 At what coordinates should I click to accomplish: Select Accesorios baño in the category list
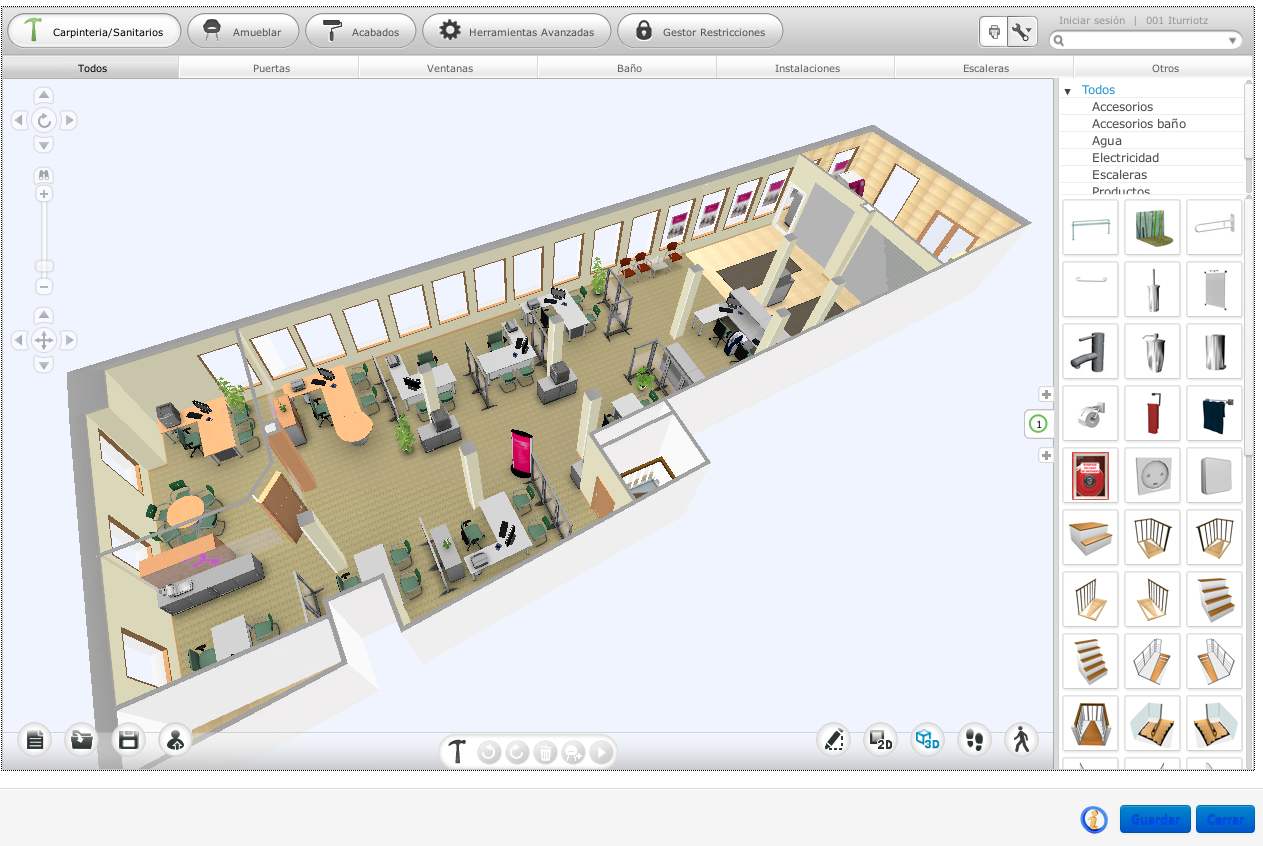click(1138, 124)
